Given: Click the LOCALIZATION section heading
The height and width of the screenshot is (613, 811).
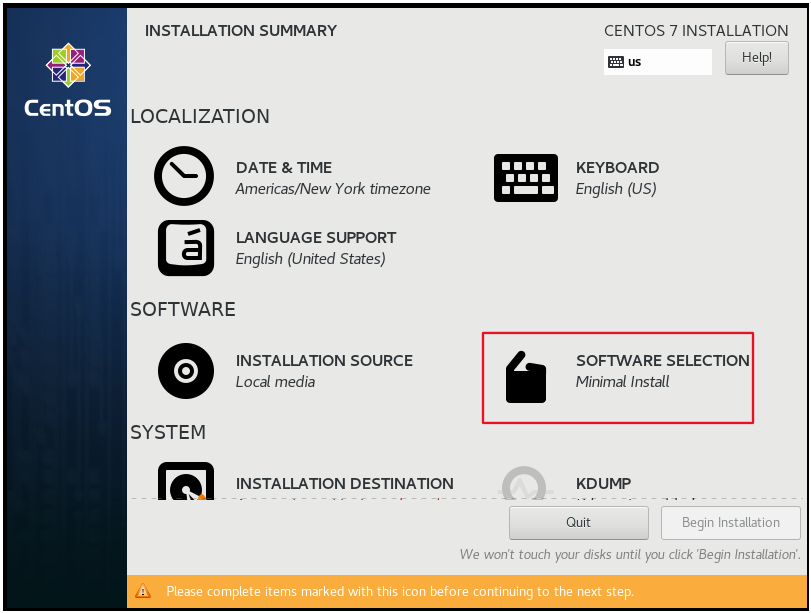Looking at the screenshot, I should (x=200, y=116).
